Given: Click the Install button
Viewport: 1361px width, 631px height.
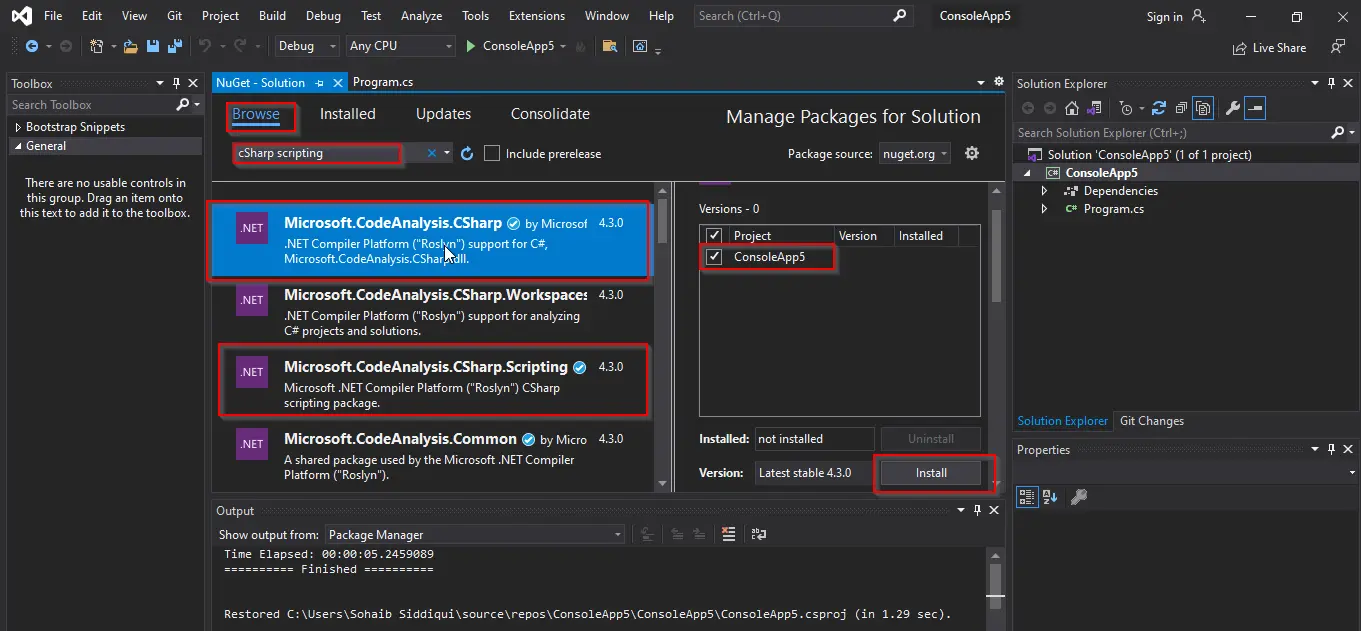Looking at the screenshot, I should point(931,473).
